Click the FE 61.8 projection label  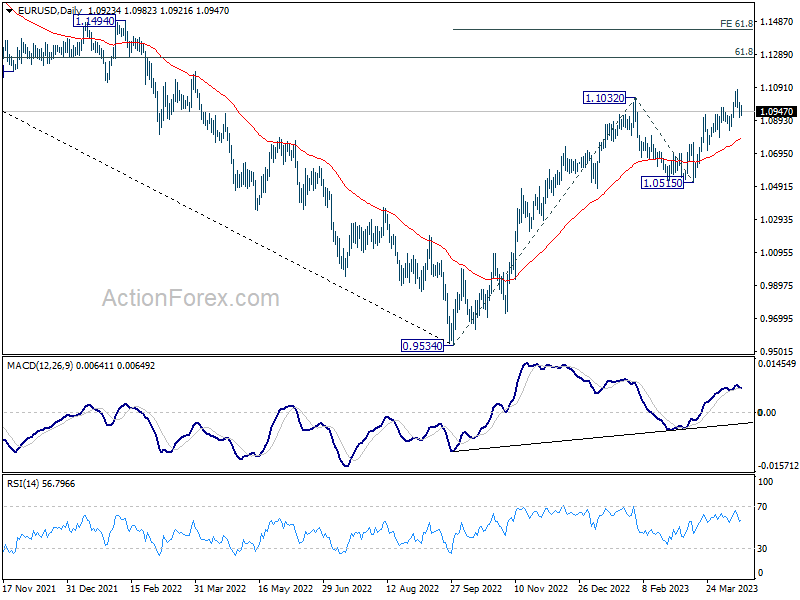[x=736, y=23]
